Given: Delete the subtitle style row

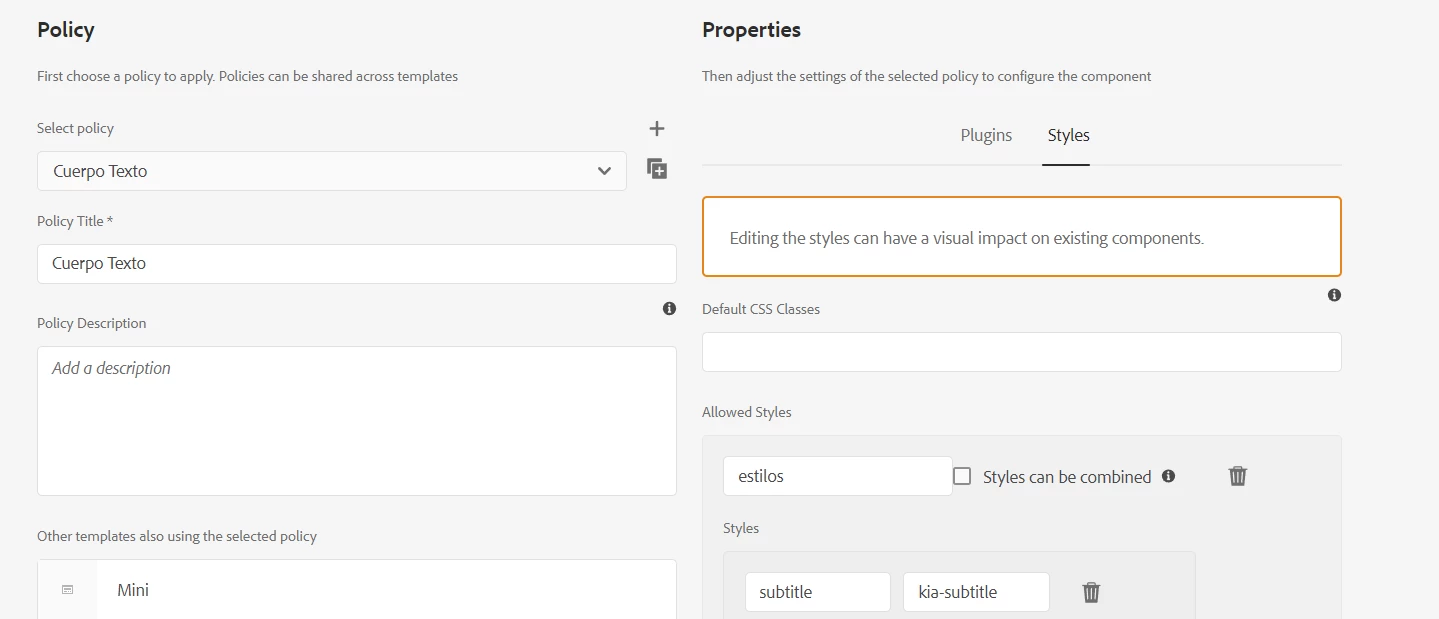Looking at the screenshot, I should click(1091, 592).
